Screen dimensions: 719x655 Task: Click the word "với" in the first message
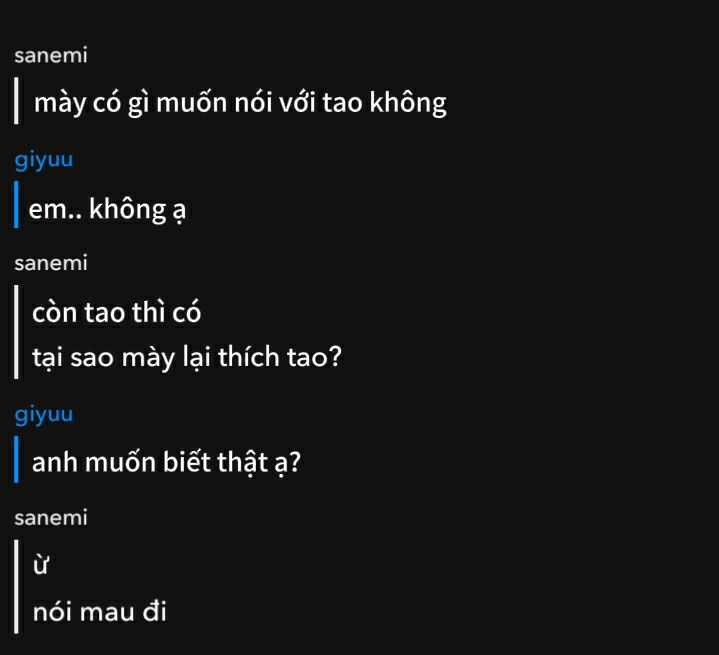(x=296, y=103)
